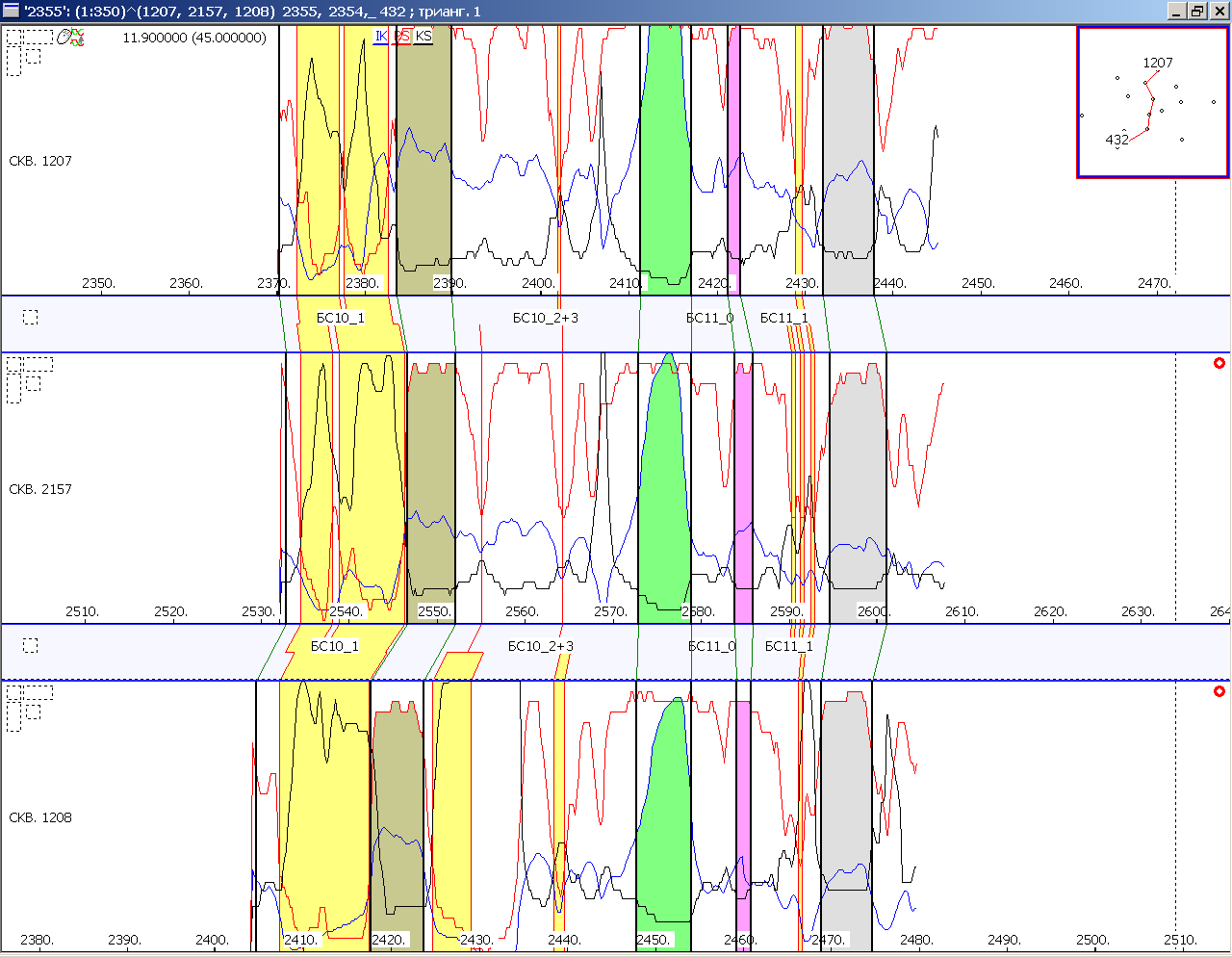Click red circle marker on well 1208 panel
Screen dimensions: 1232x958
(1219, 691)
